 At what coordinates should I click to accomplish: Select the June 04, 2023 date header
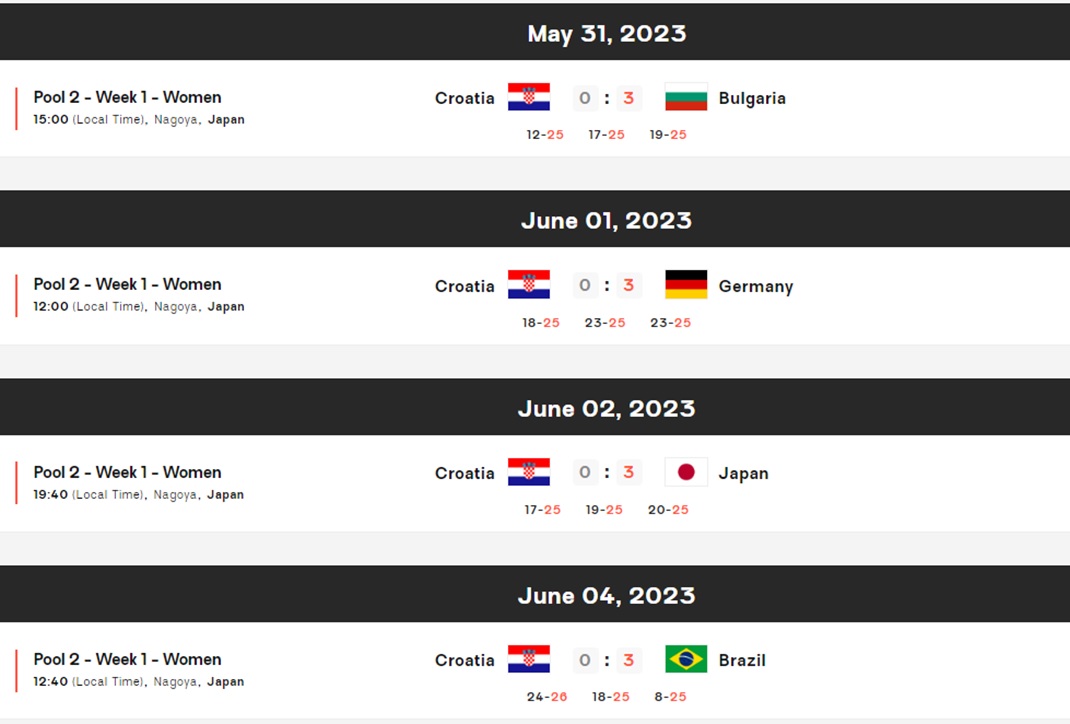point(606,595)
